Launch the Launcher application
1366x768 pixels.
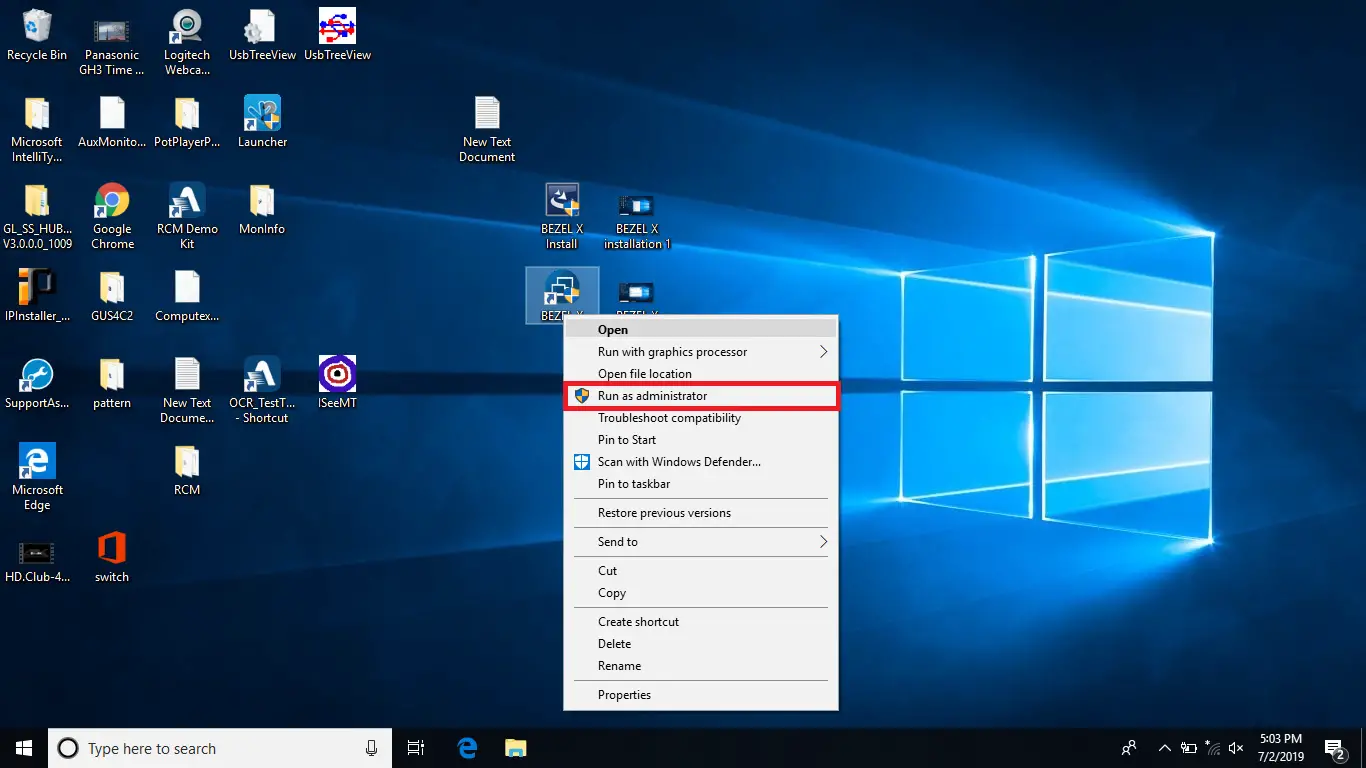pos(262,113)
